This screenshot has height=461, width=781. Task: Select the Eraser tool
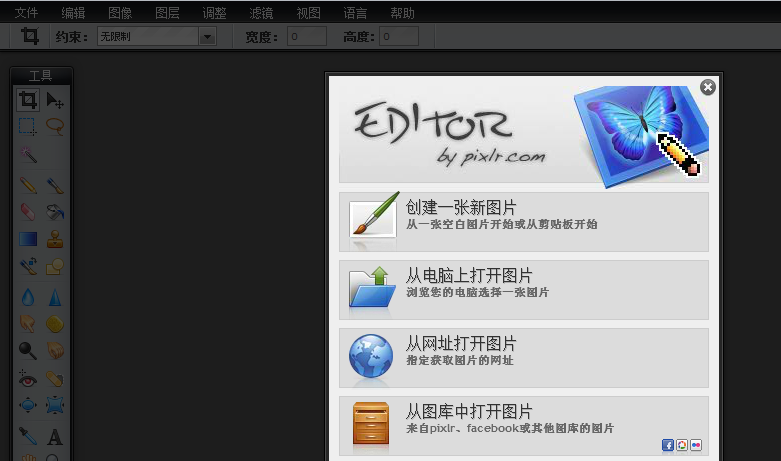tap(28, 212)
